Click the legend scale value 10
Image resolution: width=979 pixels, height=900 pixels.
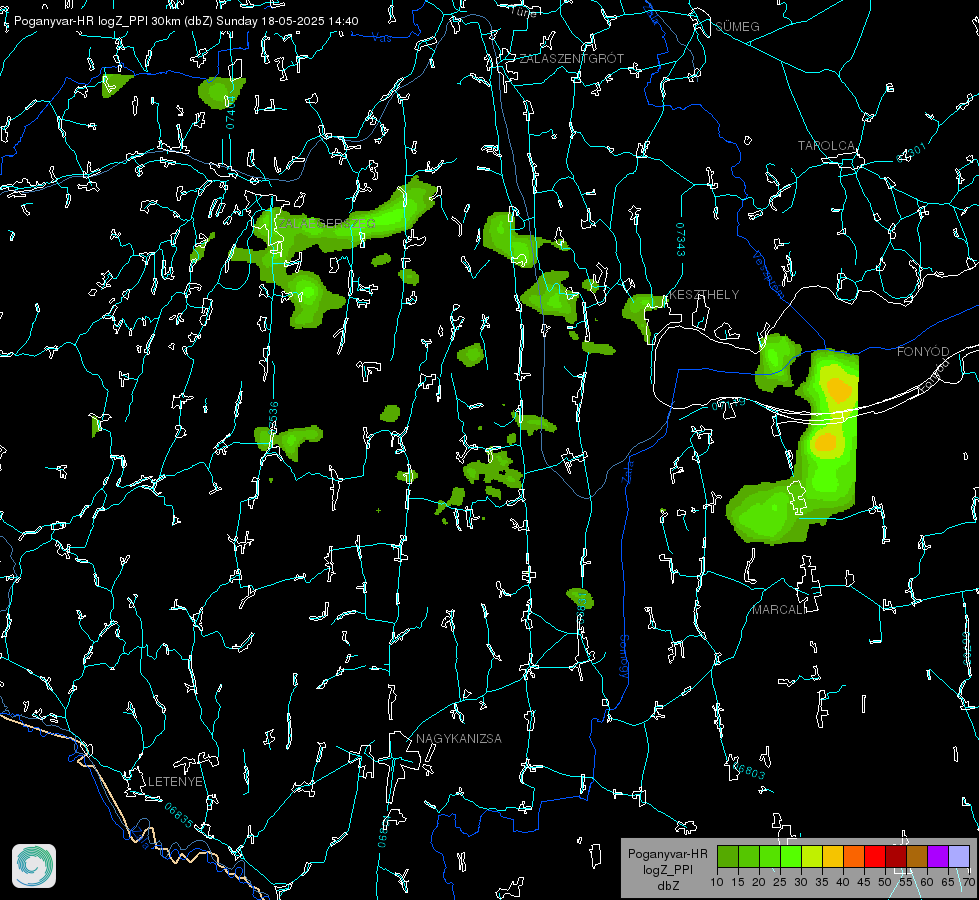click(x=717, y=883)
